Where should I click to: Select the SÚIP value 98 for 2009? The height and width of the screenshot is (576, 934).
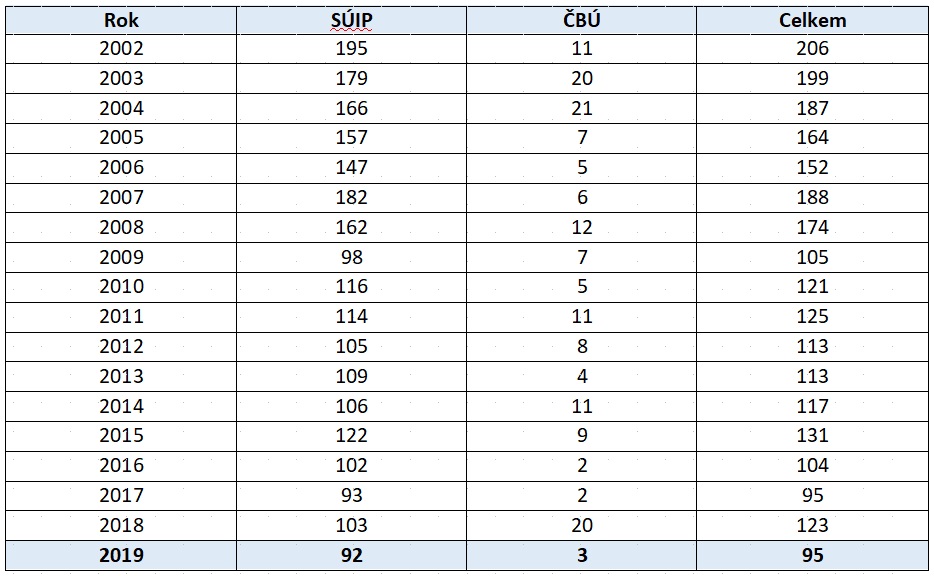click(x=352, y=257)
